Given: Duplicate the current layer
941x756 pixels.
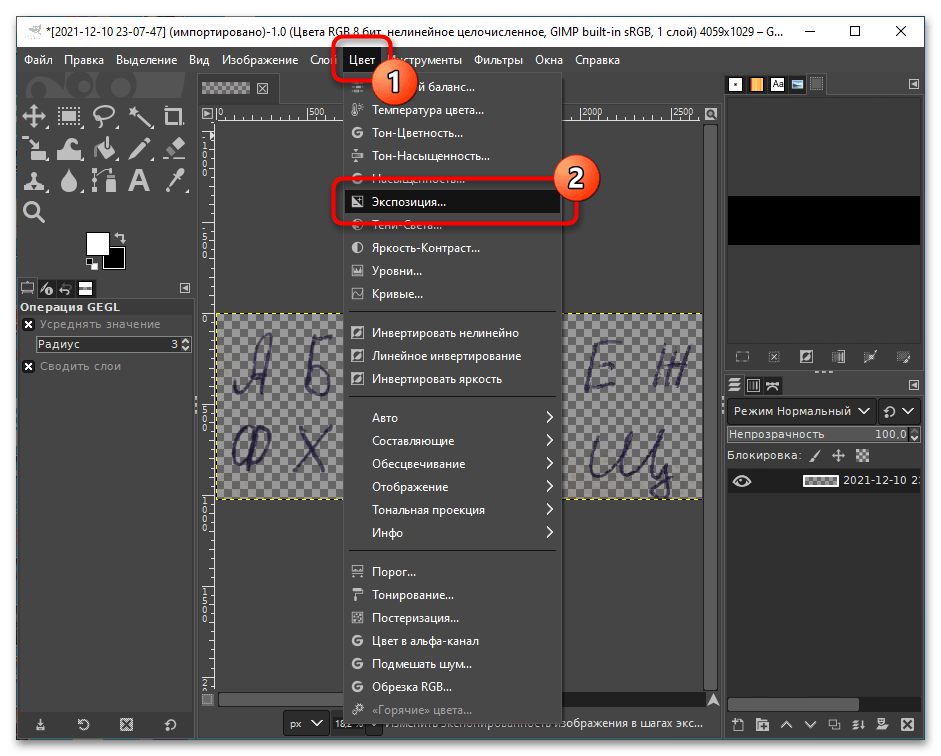Looking at the screenshot, I should click(834, 725).
